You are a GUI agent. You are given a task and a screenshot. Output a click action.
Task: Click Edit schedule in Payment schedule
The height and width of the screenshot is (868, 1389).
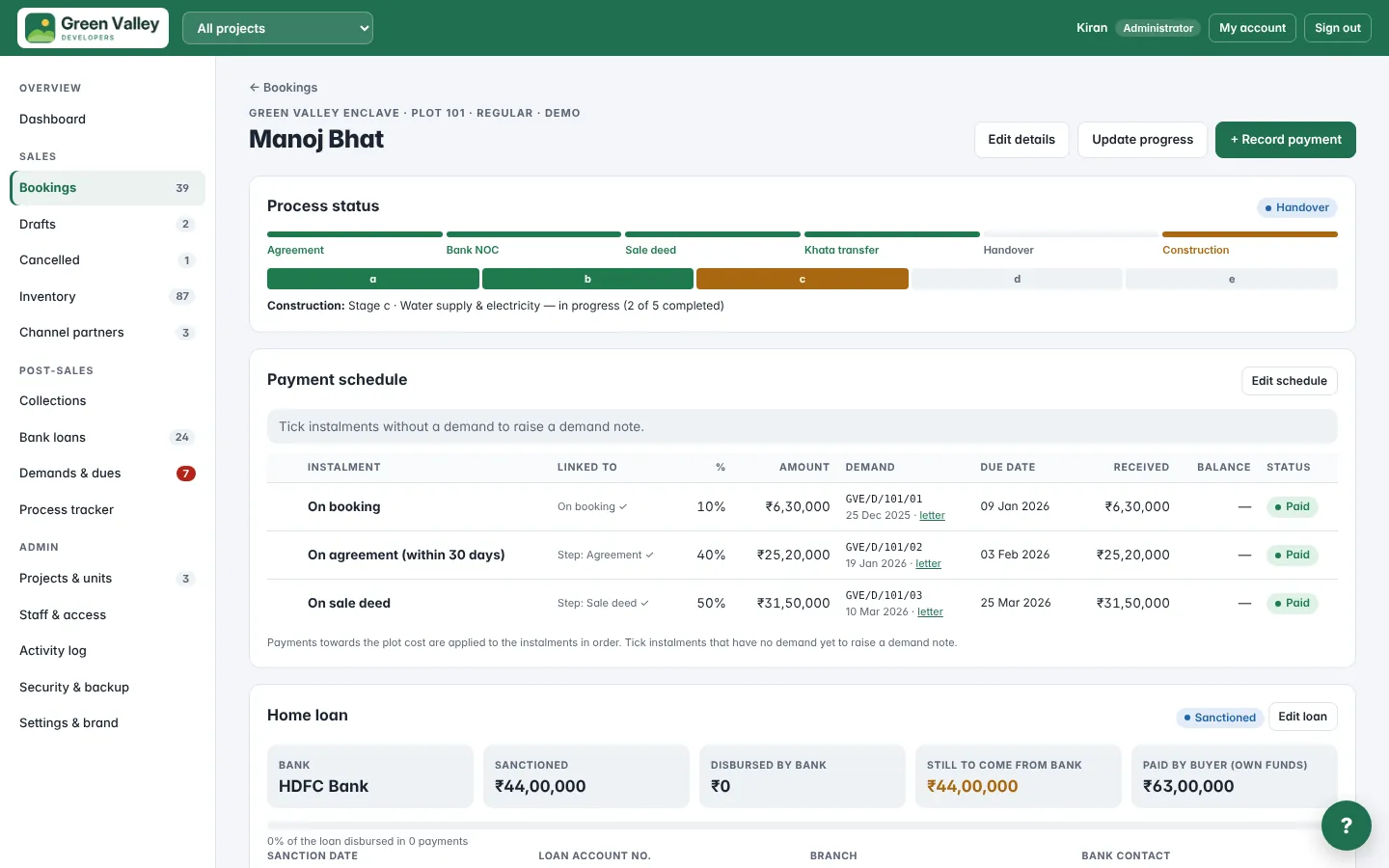[1289, 381]
